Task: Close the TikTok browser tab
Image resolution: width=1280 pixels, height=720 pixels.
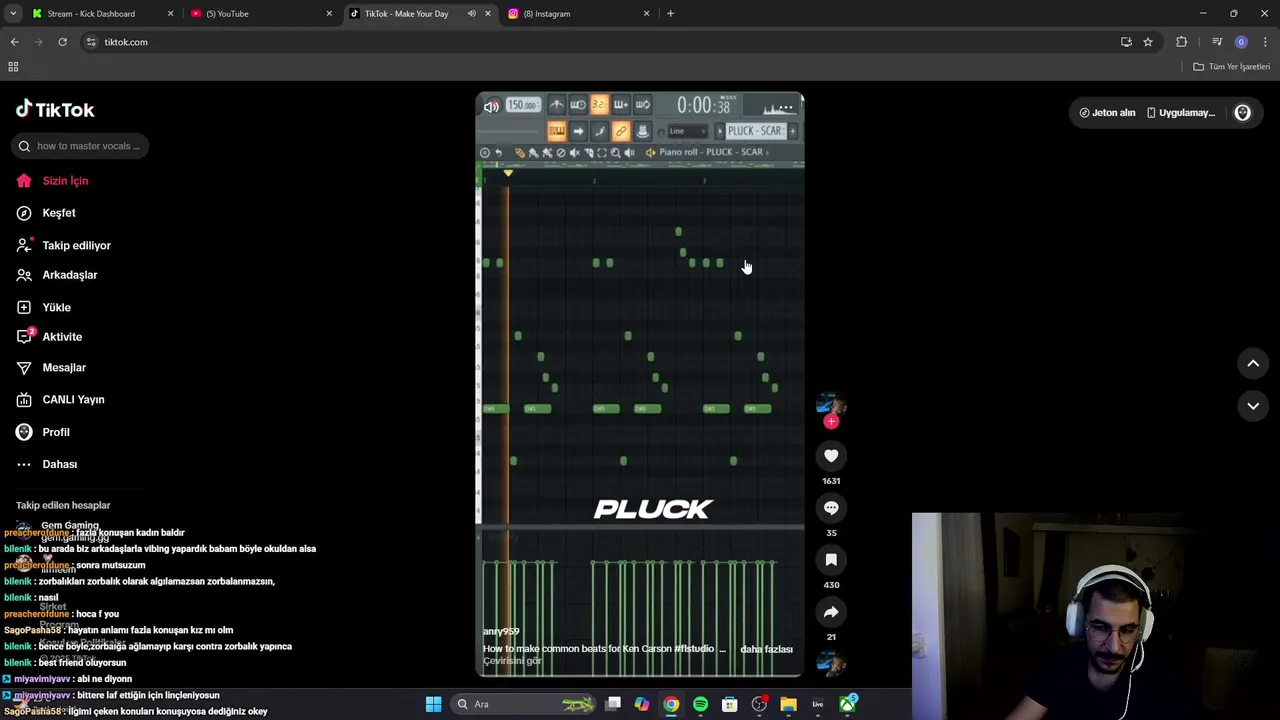Action: [x=488, y=14]
